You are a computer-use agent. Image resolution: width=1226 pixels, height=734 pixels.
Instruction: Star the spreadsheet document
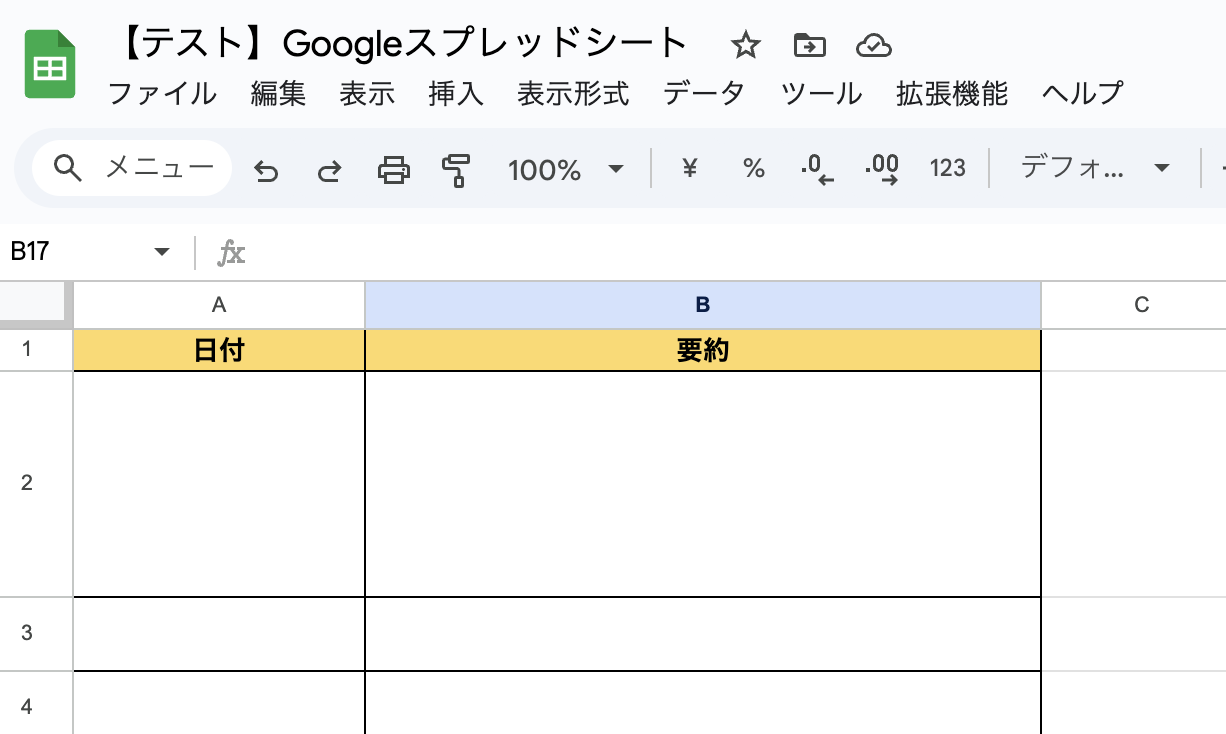click(745, 45)
